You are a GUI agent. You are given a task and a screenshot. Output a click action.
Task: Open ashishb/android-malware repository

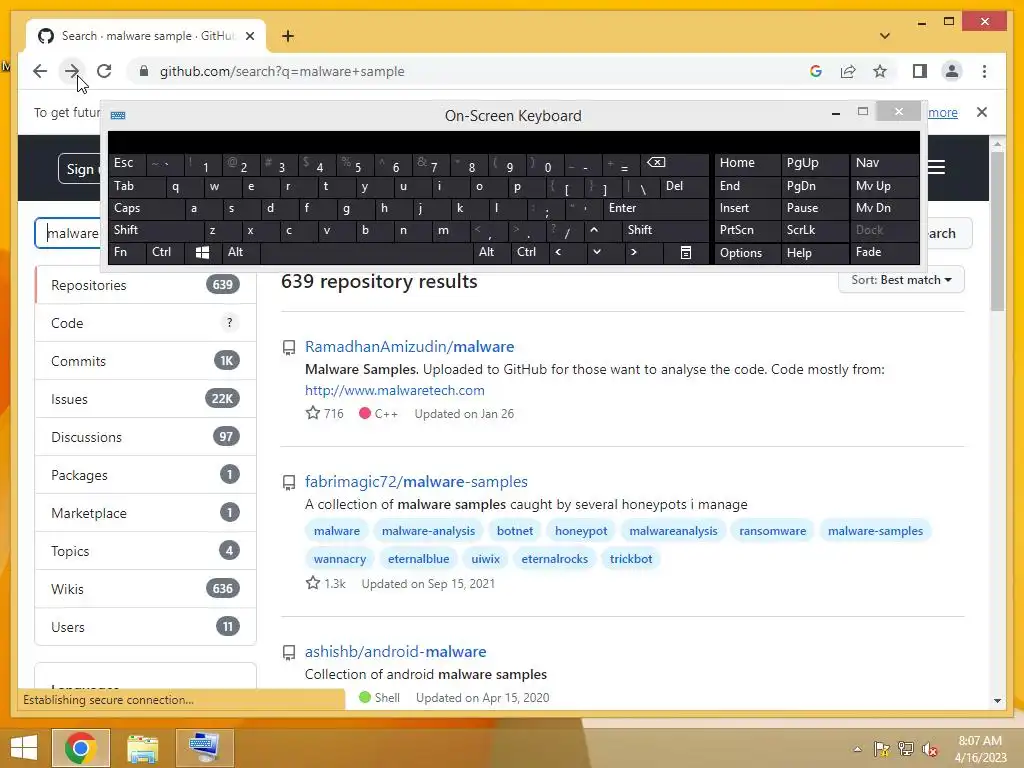click(x=395, y=652)
